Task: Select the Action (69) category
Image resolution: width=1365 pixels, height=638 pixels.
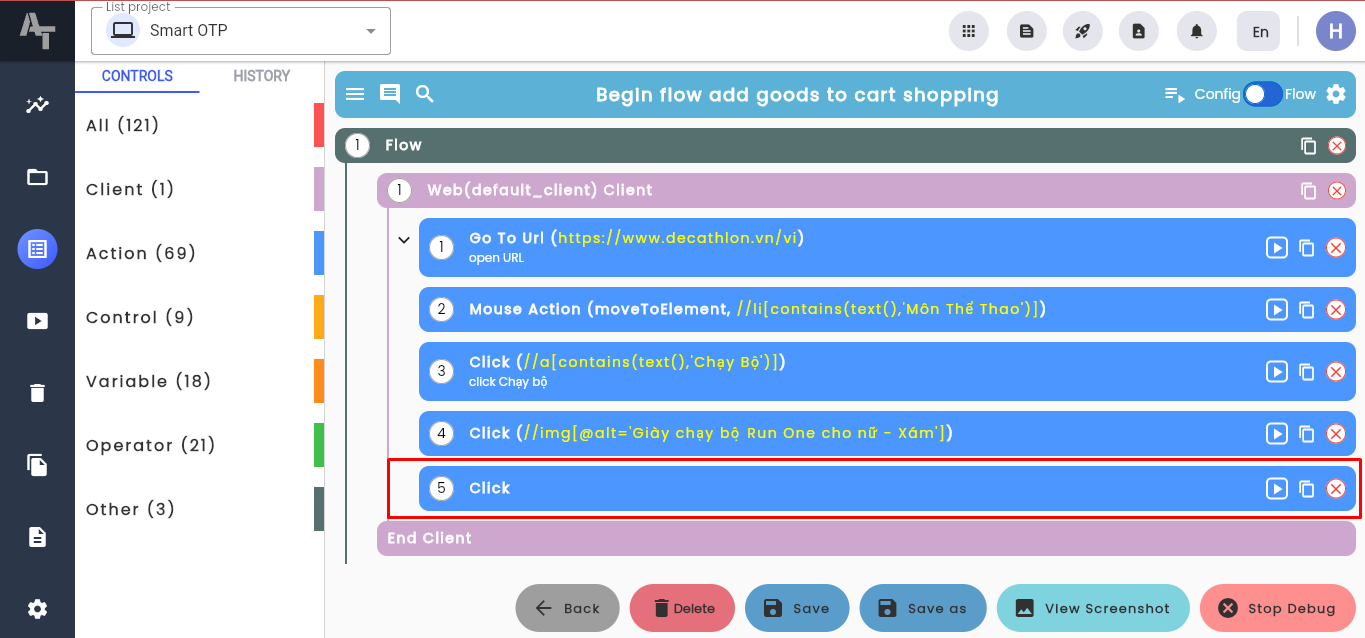Action: [x=141, y=253]
